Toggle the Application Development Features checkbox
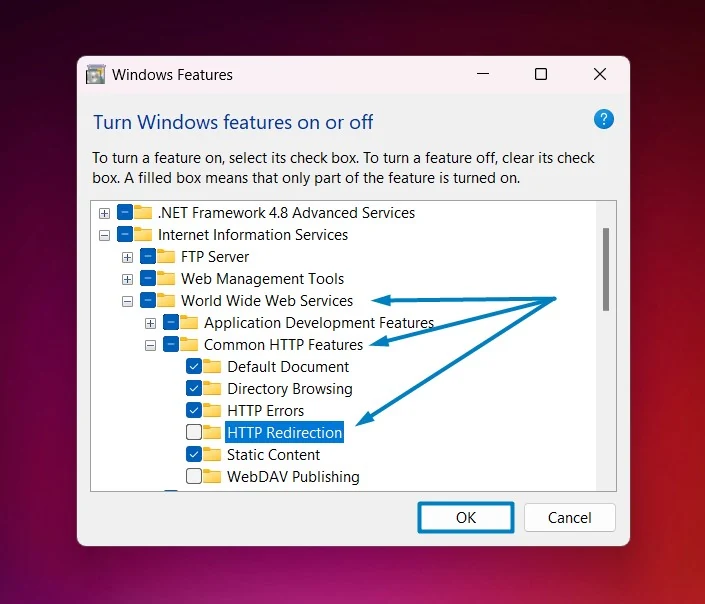The width and height of the screenshot is (705, 604). [x=170, y=322]
